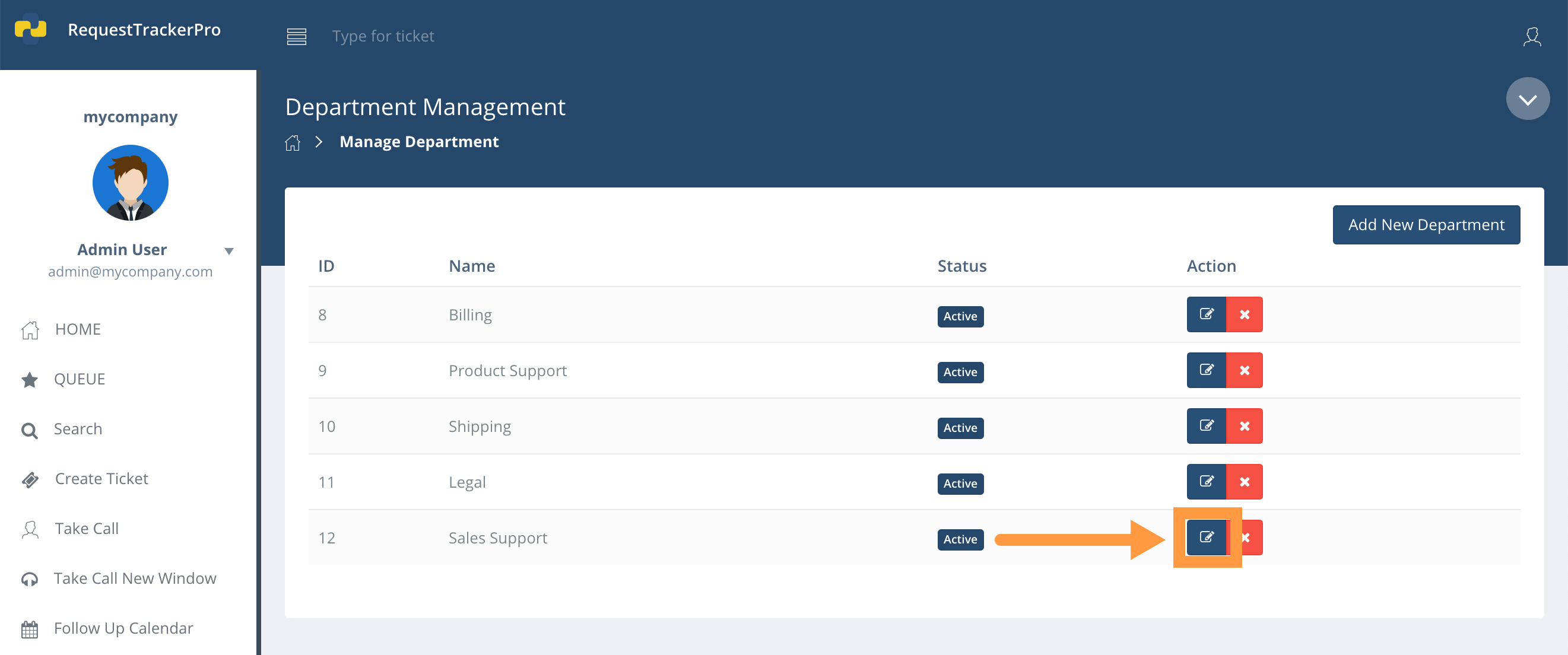Viewport: 1568px width, 655px height.
Task: Click the Home breadcrumb icon
Action: tap(293, 142)
